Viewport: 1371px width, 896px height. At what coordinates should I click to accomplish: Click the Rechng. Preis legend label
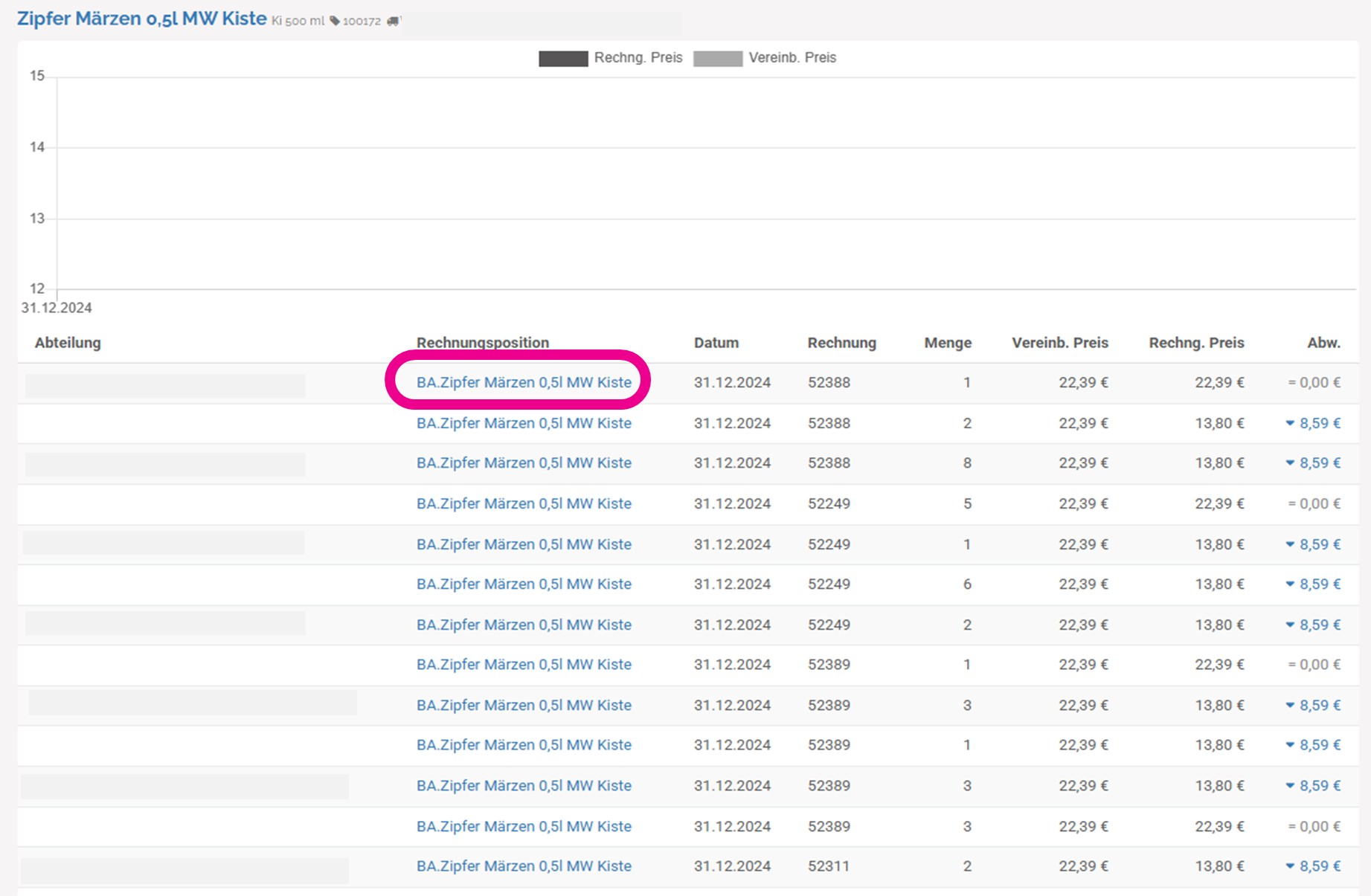pyautogui.click(x=638, y=58)
